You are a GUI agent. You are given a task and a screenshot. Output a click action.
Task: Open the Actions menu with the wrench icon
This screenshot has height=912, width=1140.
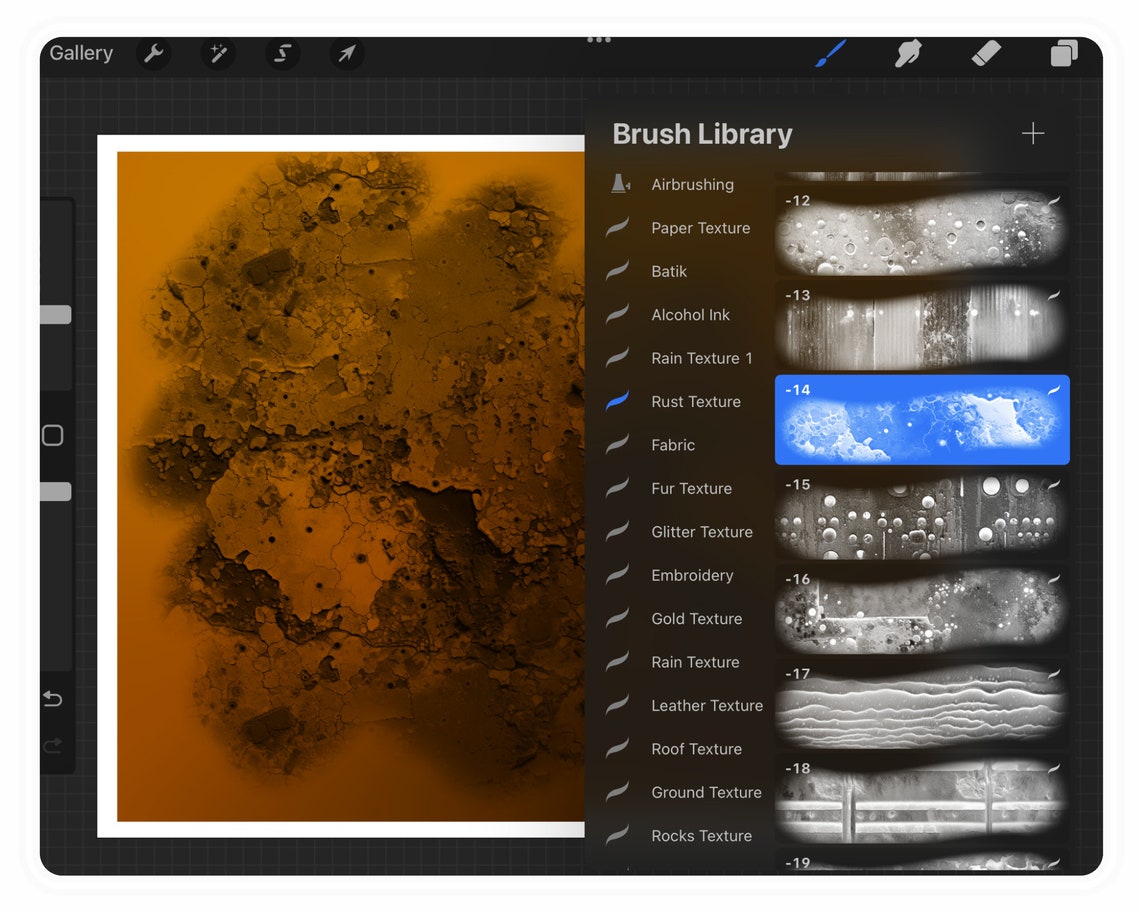pos(154,54)
